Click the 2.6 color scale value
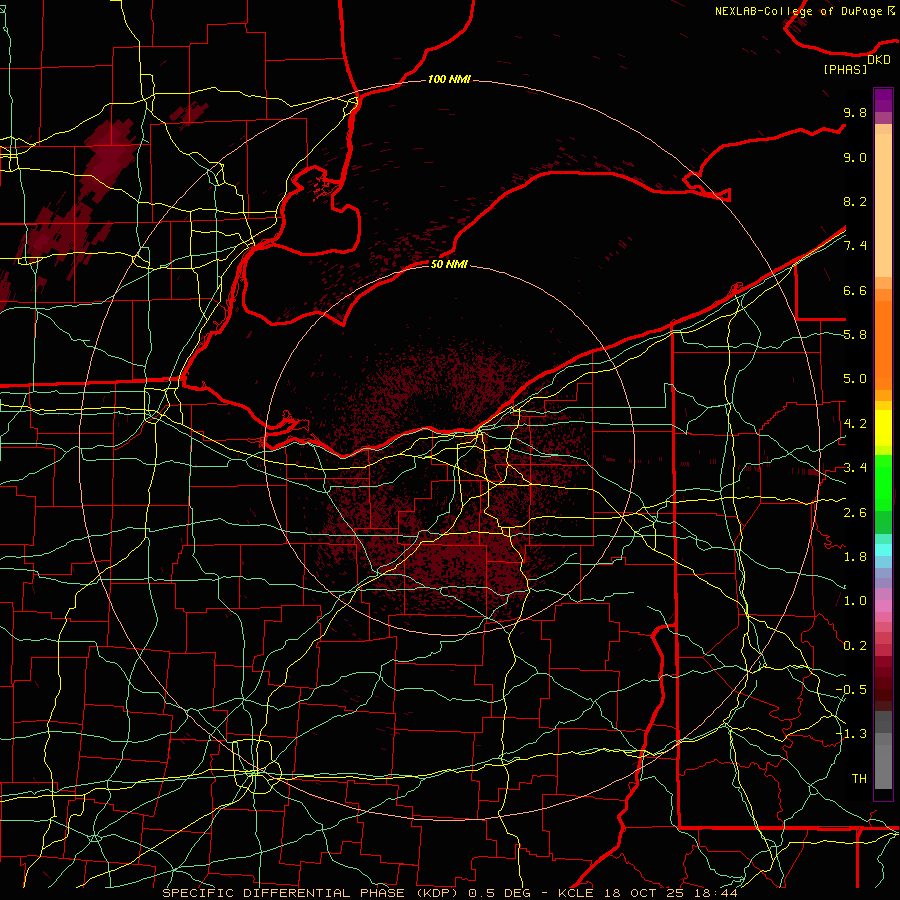 [x=855, y=513]
